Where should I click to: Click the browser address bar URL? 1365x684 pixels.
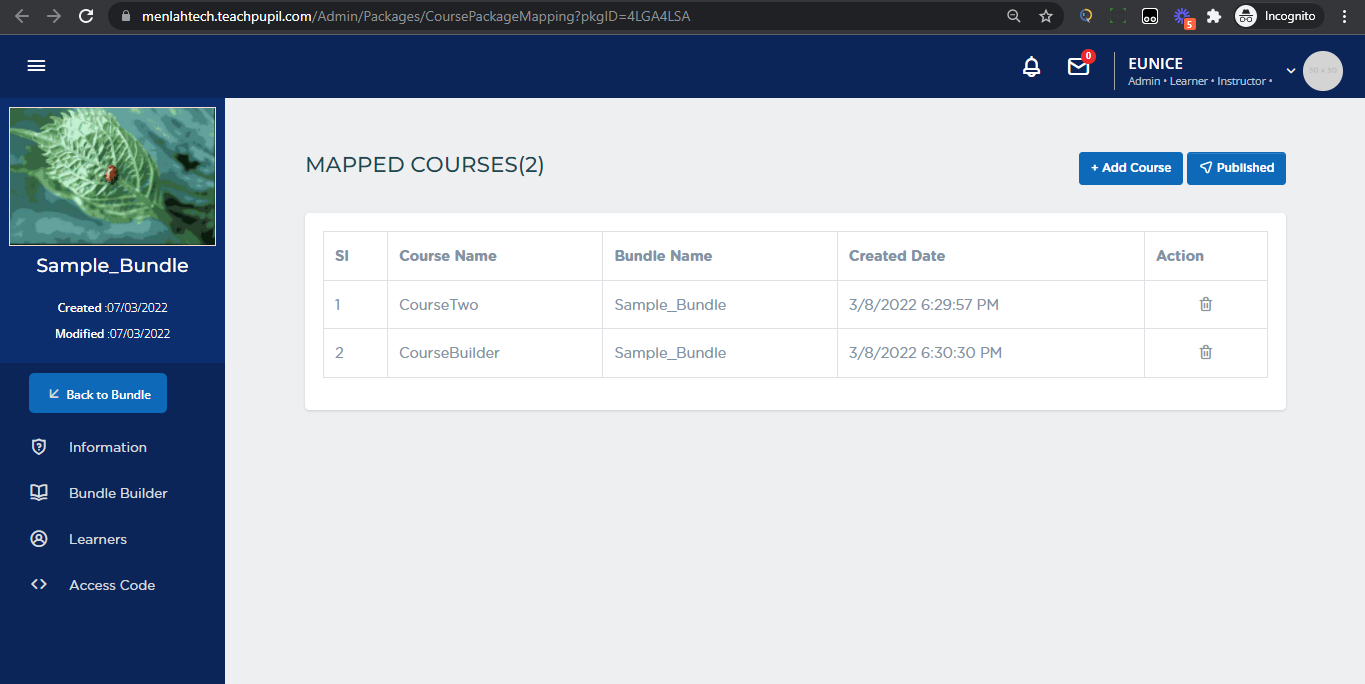click(500, 16)
